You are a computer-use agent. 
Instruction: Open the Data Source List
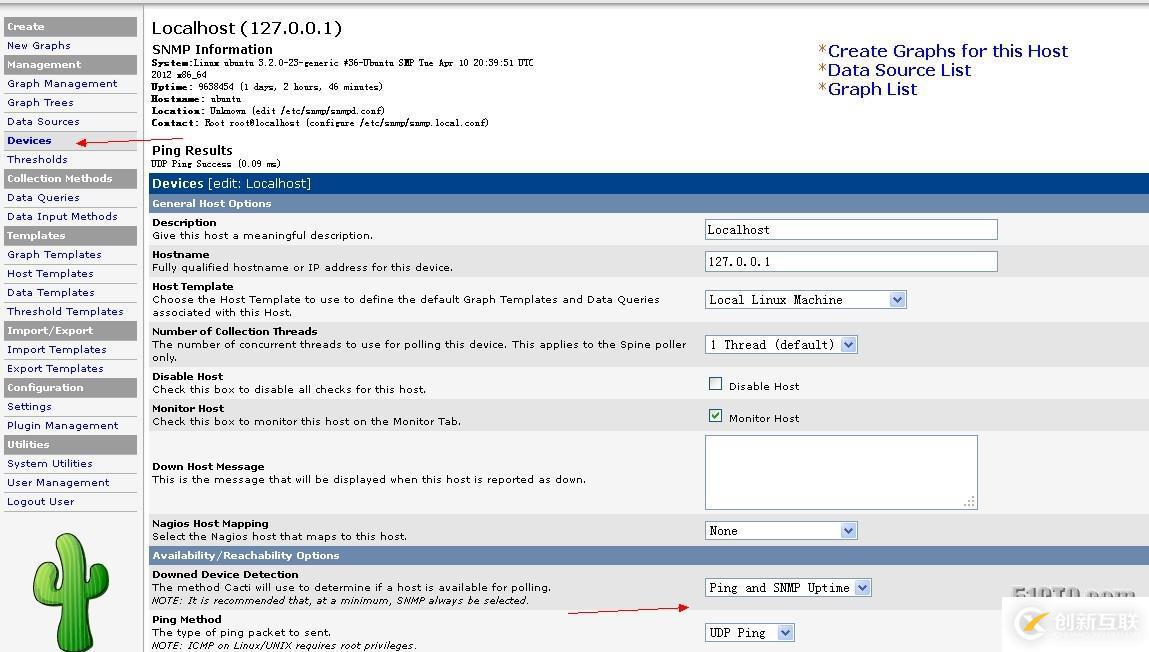click(x=899, y=70)
